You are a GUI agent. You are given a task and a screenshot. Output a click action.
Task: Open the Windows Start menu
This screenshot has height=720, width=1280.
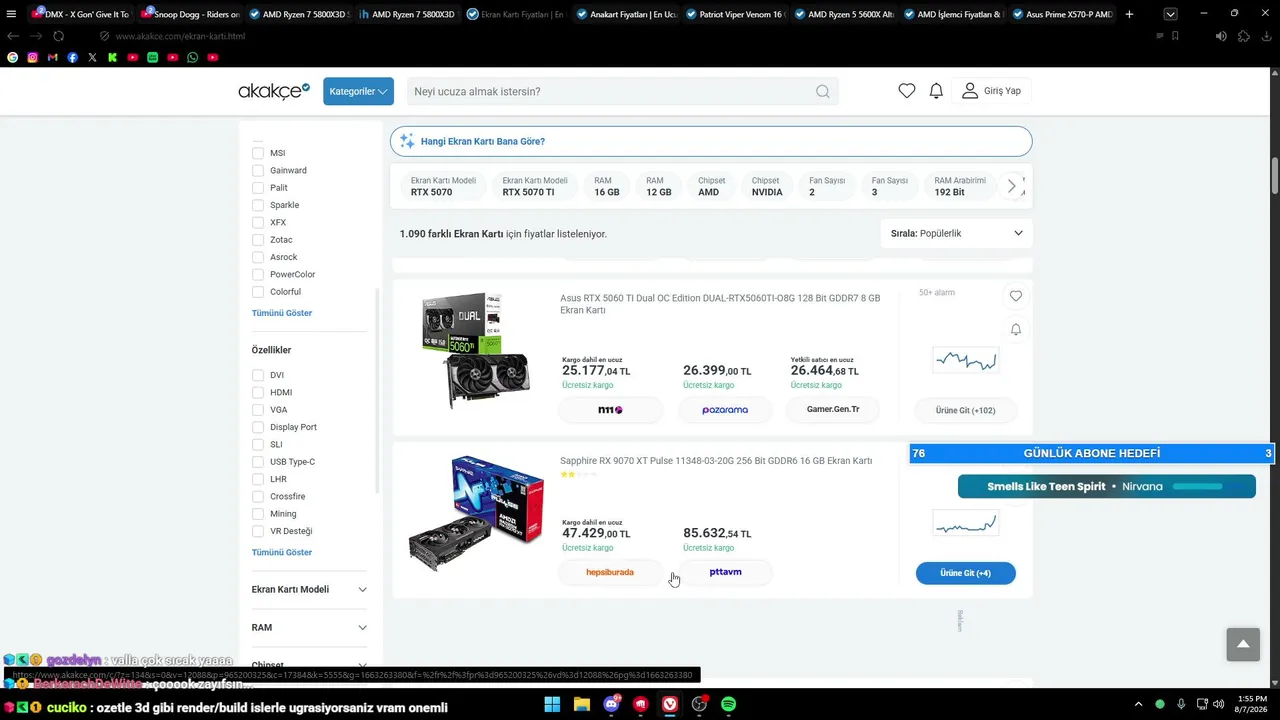click(552, 705)
